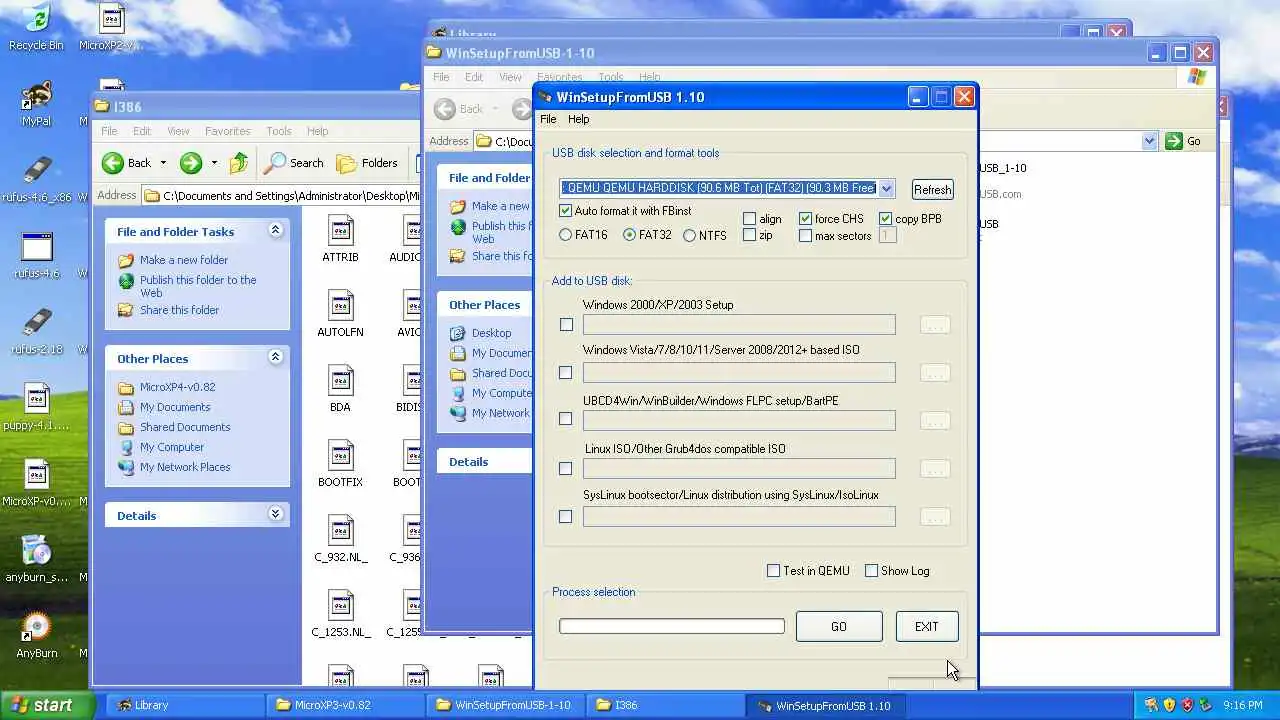Click the Go button in background Explorer window
Image resolution: width=1280 pixels, height=720 pixels.
[x=1183, y=141]
